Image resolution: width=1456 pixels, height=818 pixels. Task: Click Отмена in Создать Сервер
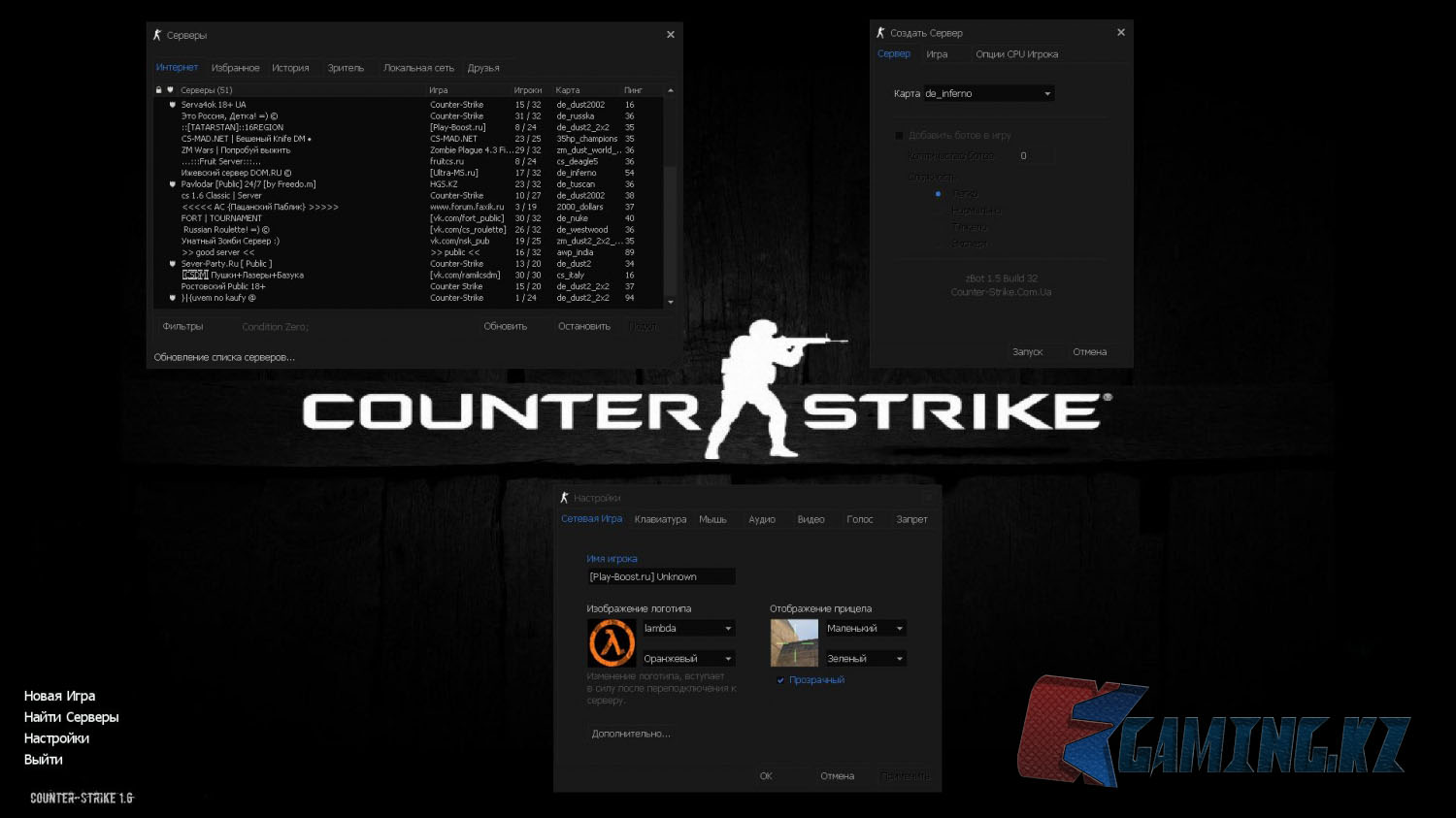[x=1089, y=352]
